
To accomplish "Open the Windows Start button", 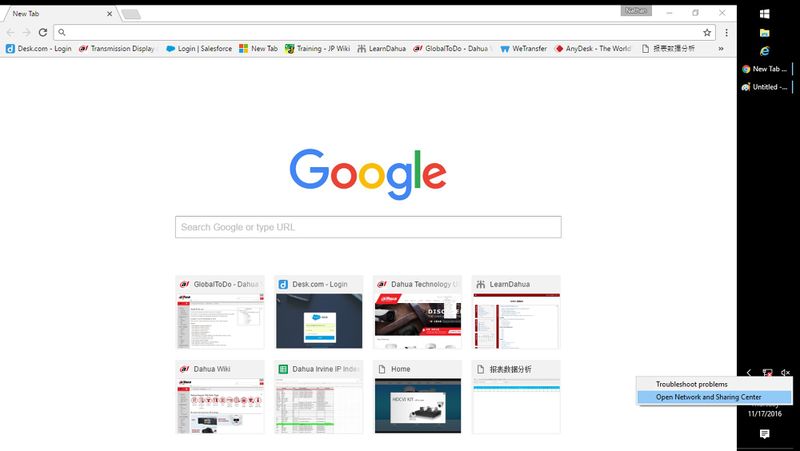I will (764, 14).
